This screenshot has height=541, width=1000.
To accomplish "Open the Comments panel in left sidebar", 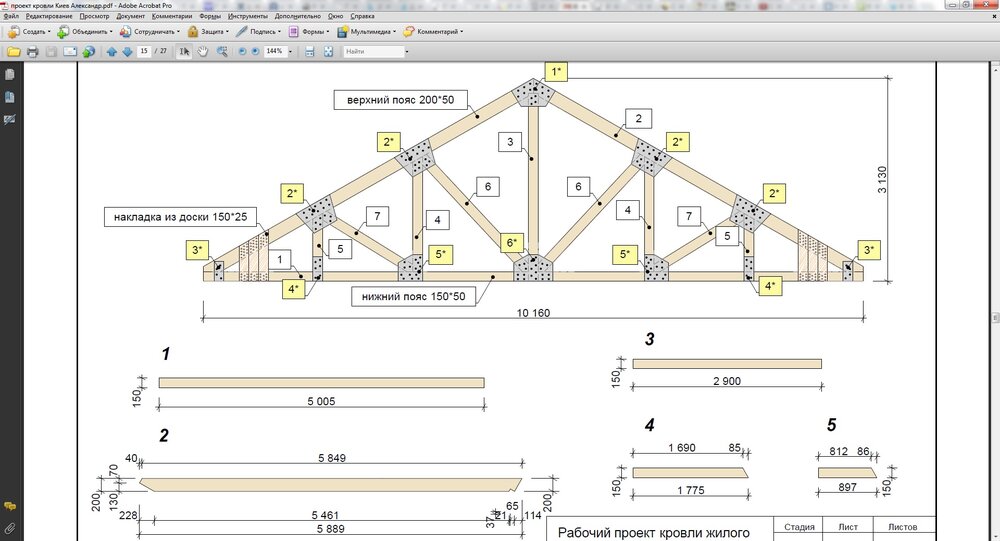I will click(10, 506).
